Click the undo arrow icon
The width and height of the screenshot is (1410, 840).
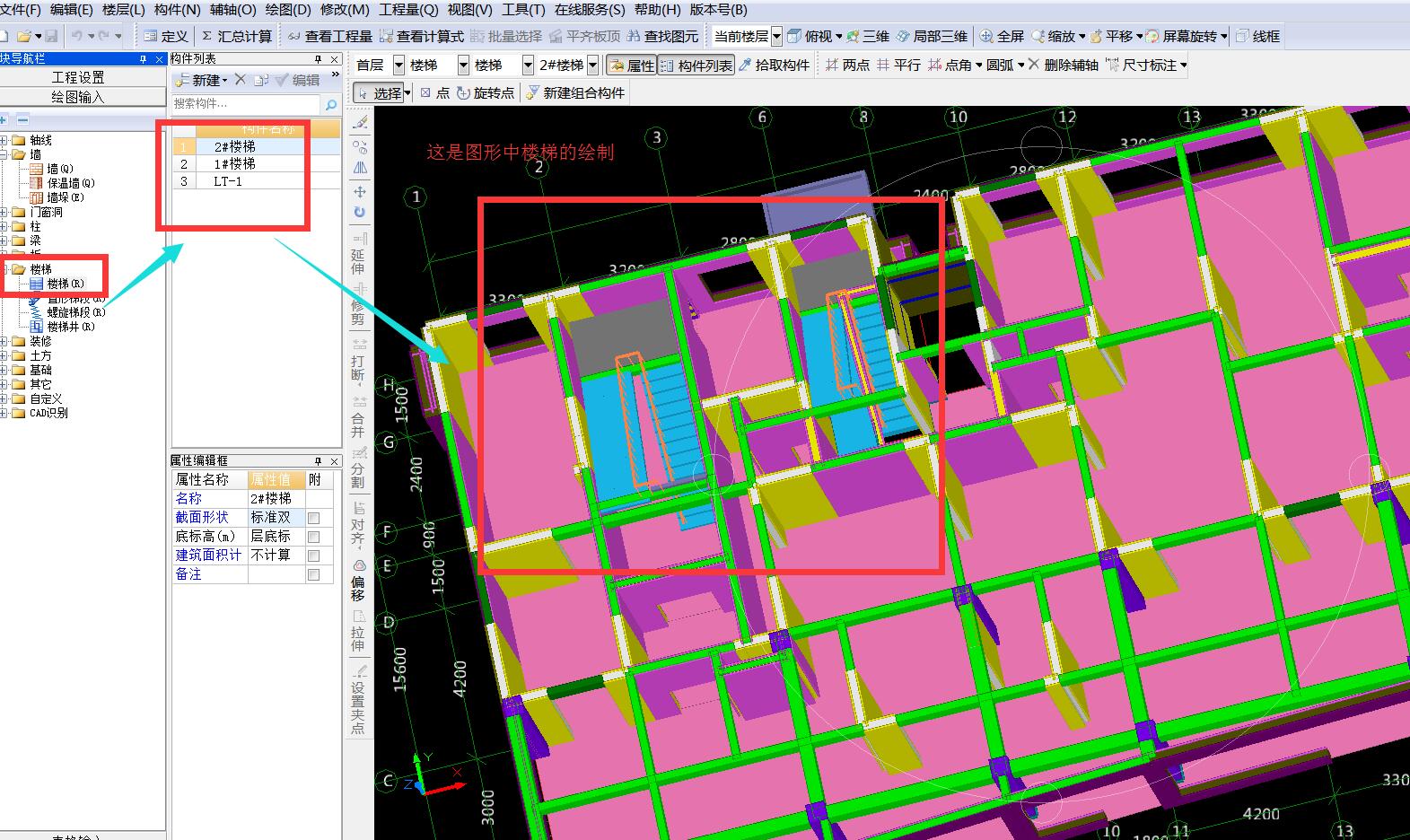pos(77,36)
